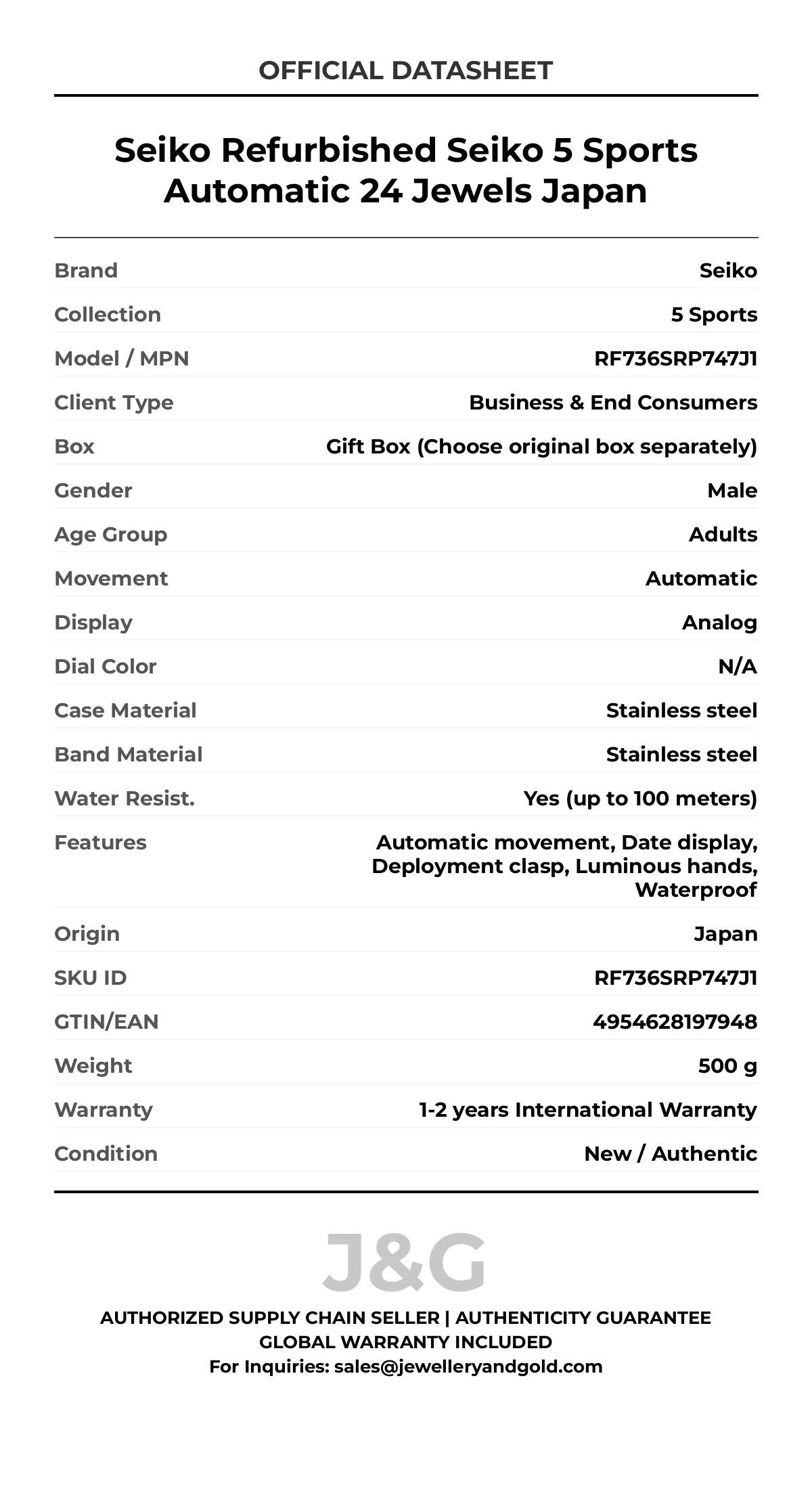The width and height of the screenshot is (812, 1489).
Task: Click the New / Authentic condition value
Action: (x=671, y=1153)
